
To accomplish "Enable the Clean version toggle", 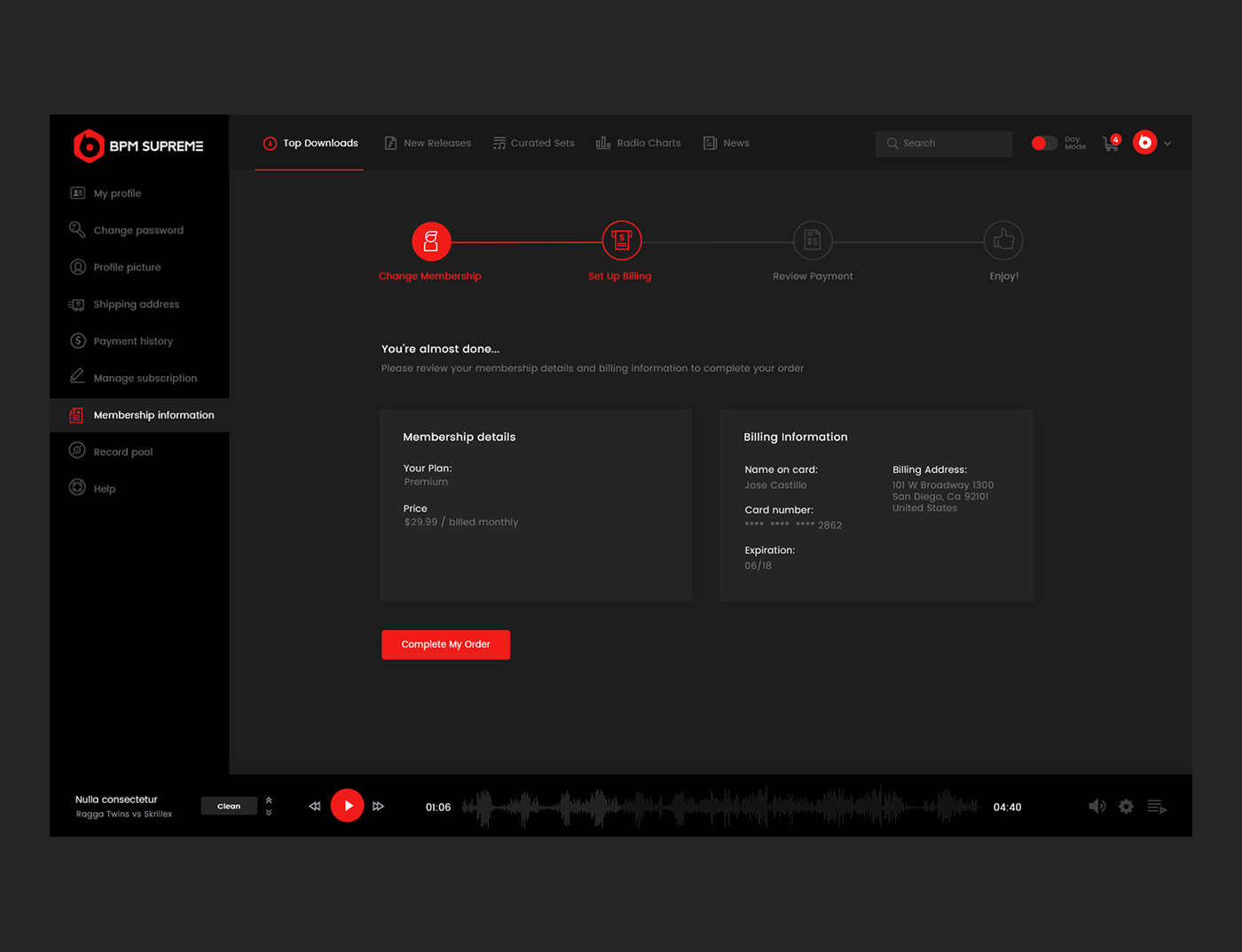I will (x=228, y=806).
